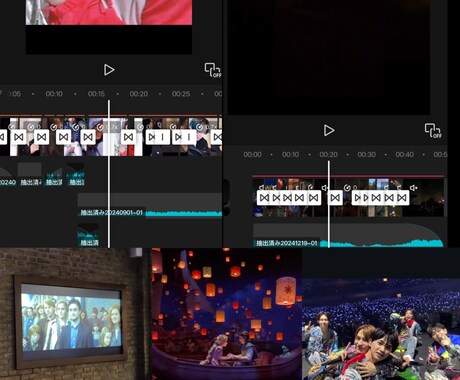This screenshot has height=380, width=460.
Task: Toggle the OFF screen icon in left editor
Action: (213, 70)
